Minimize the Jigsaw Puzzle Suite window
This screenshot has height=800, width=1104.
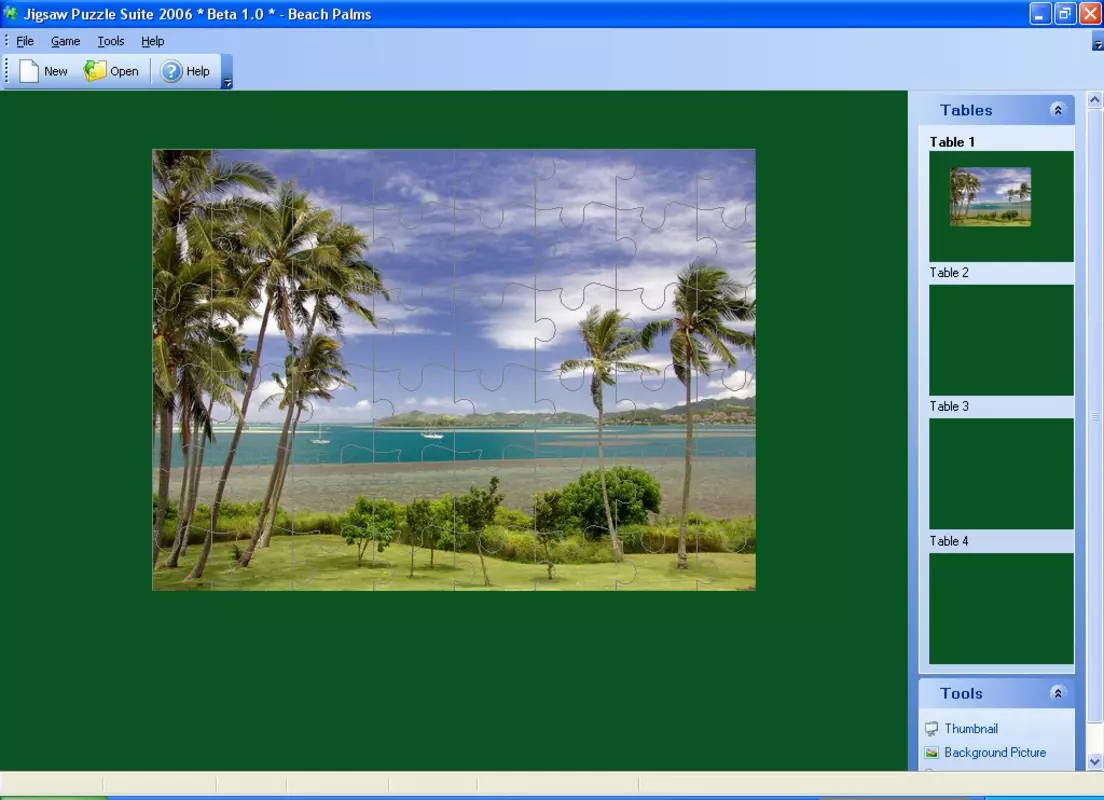1039,13
